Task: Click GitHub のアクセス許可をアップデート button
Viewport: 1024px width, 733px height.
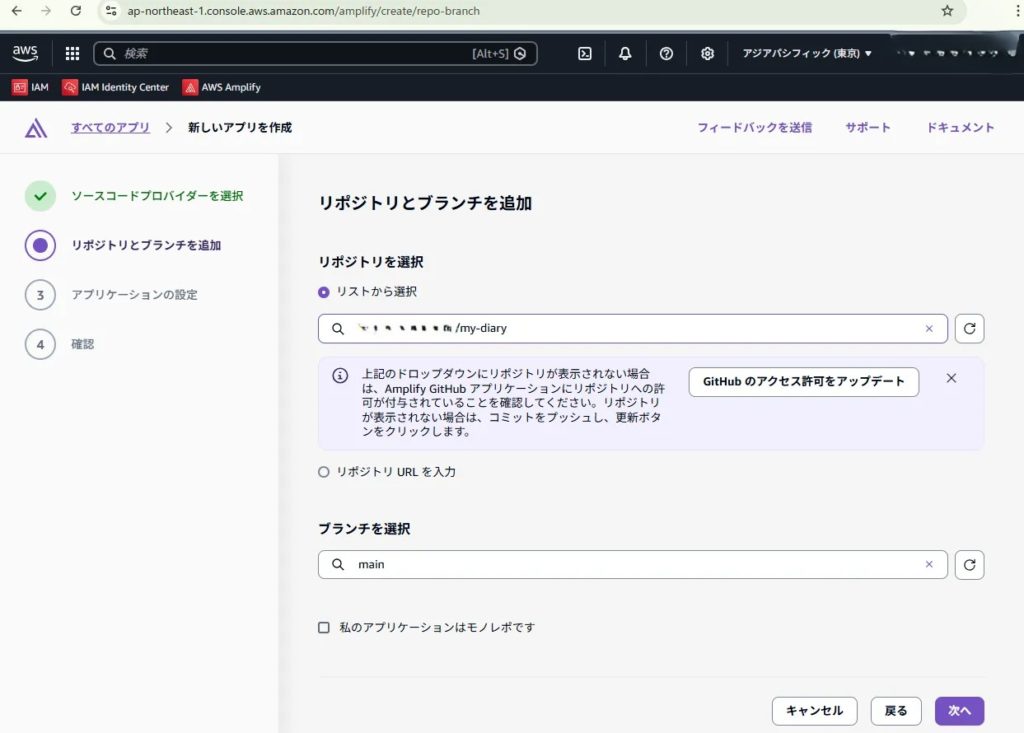Action: 803,382
